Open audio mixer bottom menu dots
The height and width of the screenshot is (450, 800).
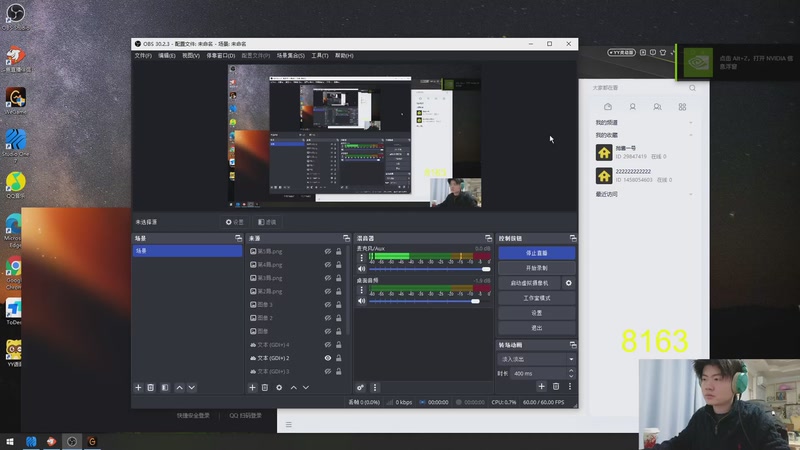click(375, 388)
